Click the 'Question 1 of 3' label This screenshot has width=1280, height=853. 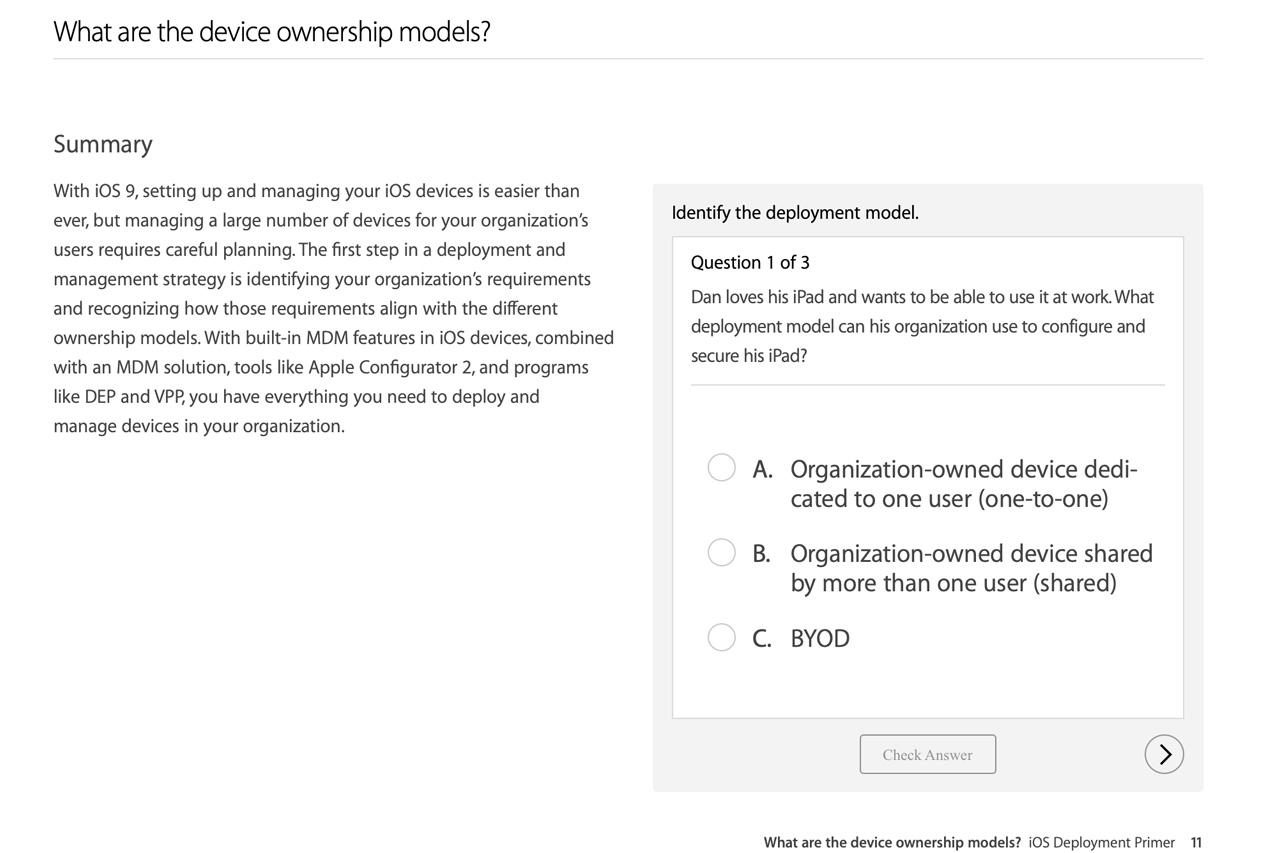(x=750, y=262)
